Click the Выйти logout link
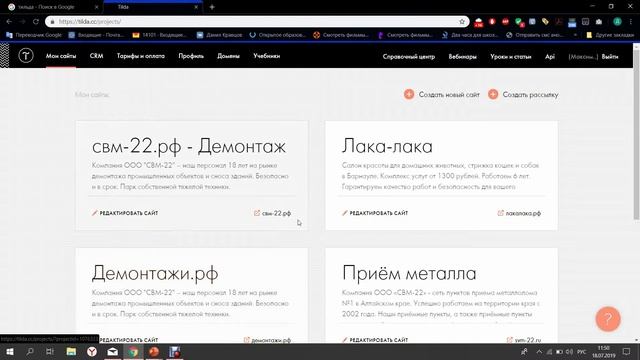 [610, 57]
